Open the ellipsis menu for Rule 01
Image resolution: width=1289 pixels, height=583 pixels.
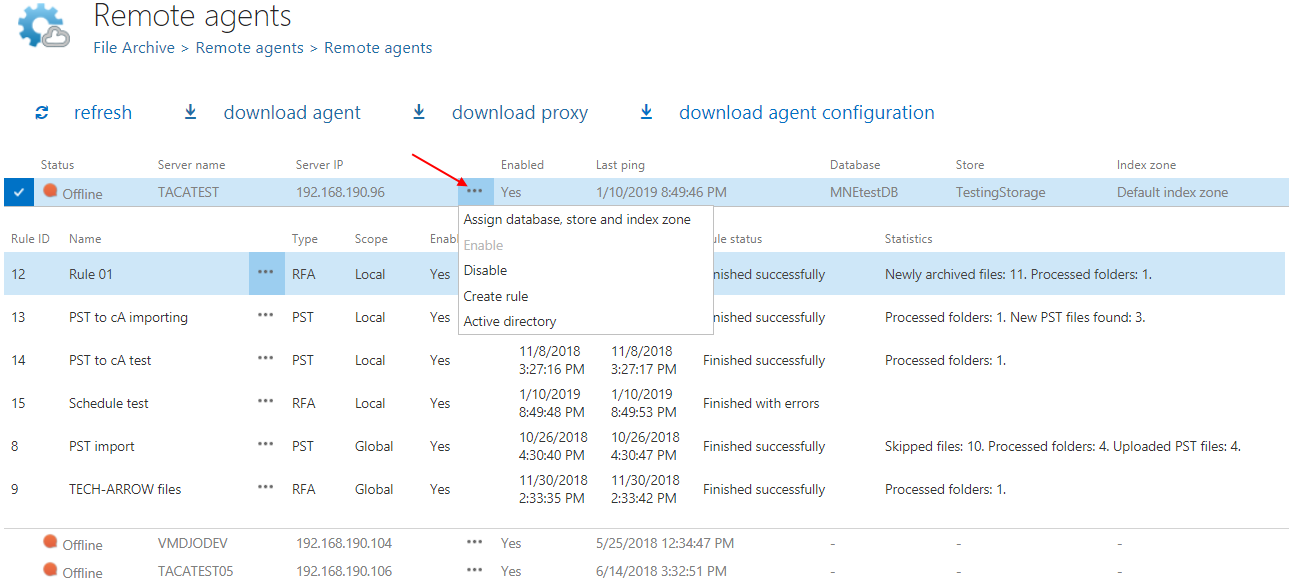pyautogui.click(x=265, y=273)
